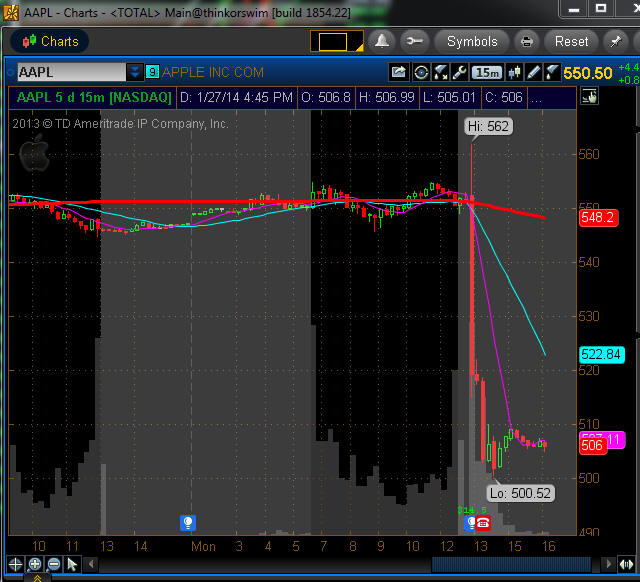Toggle the crosshair cursor tool
The width and height of the screenshot is (640, 582).
point(16,565)
